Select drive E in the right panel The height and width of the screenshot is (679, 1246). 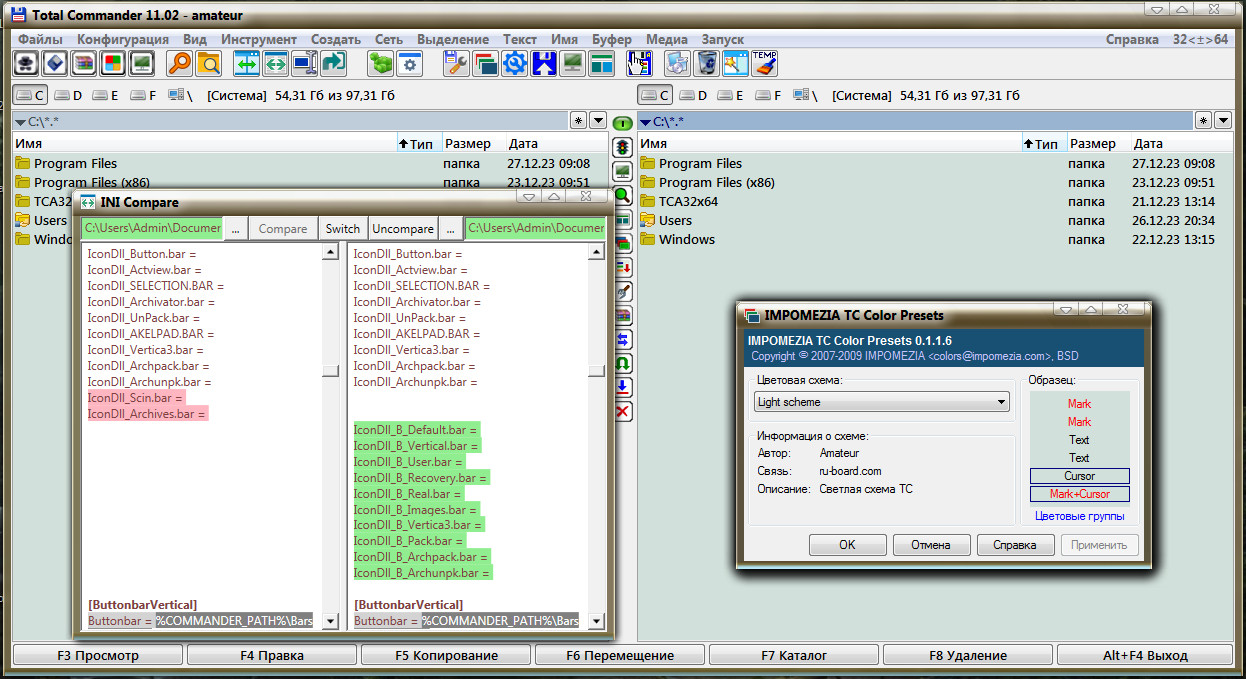coord(731,95)
